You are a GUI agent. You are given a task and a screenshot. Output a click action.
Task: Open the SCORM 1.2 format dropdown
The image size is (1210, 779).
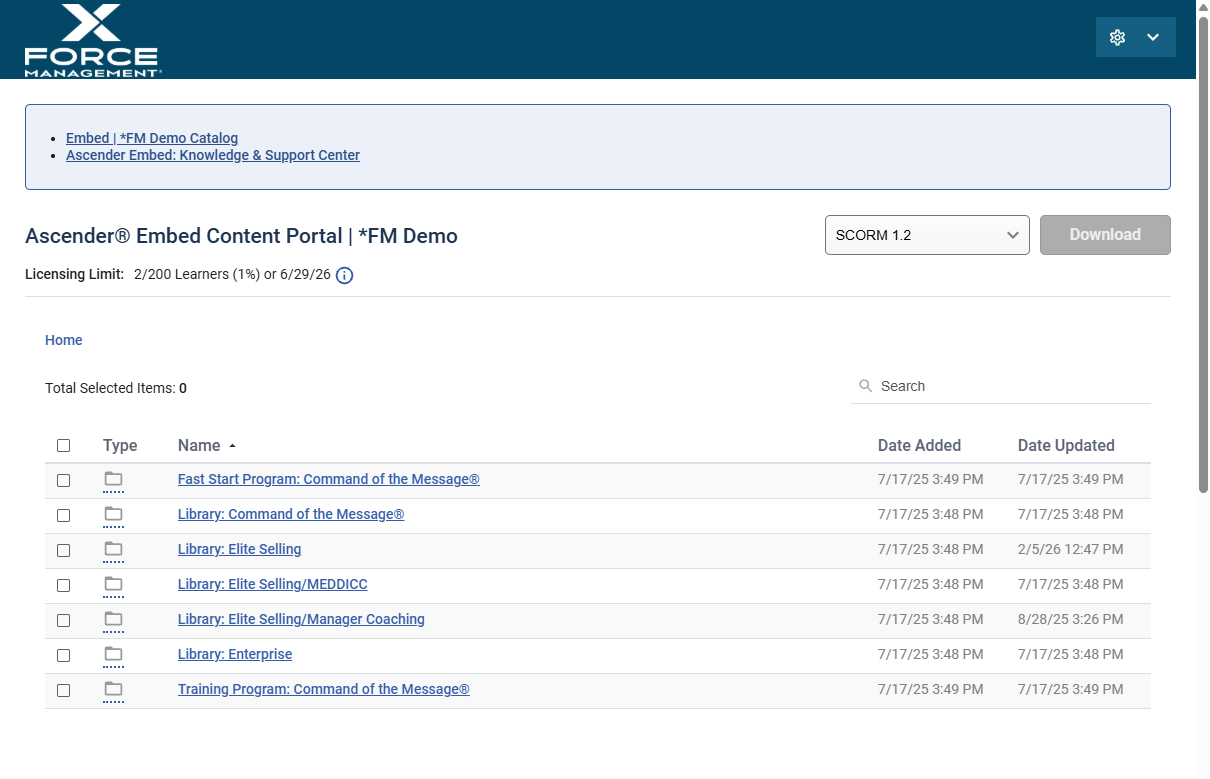[x=926, y=235]
